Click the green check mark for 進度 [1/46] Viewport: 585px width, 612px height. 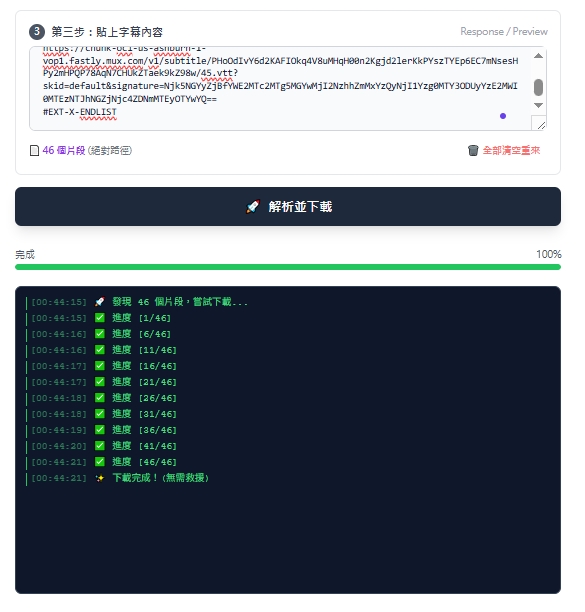click(x=100, y=318)
